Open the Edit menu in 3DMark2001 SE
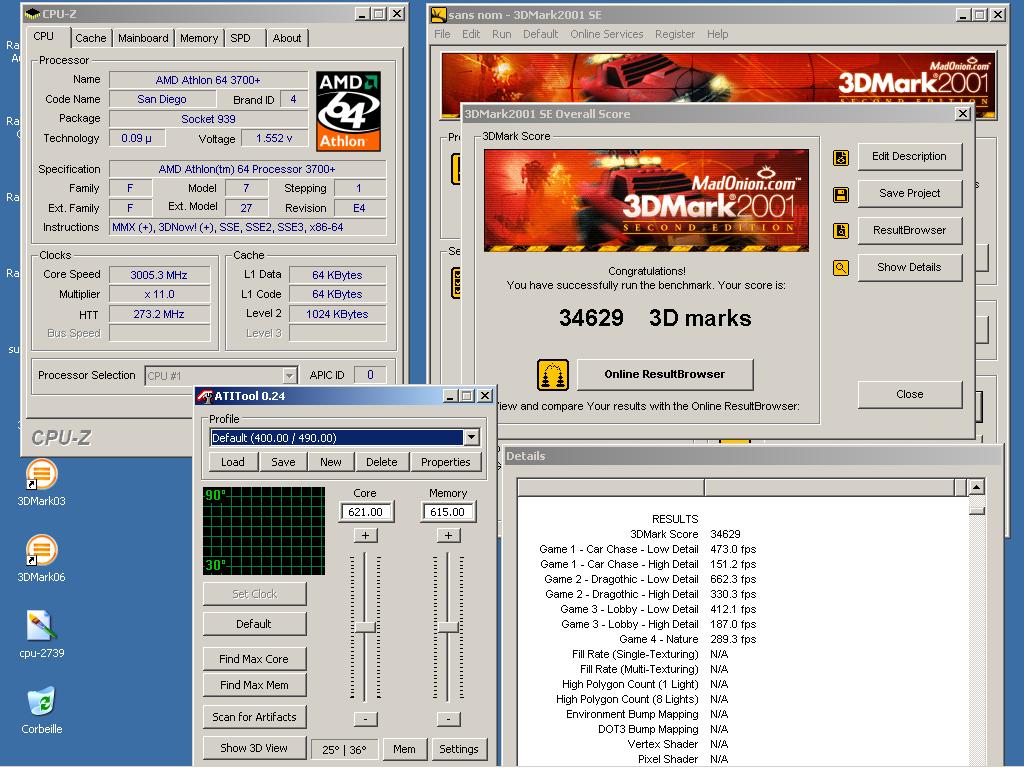 [471, 34]
